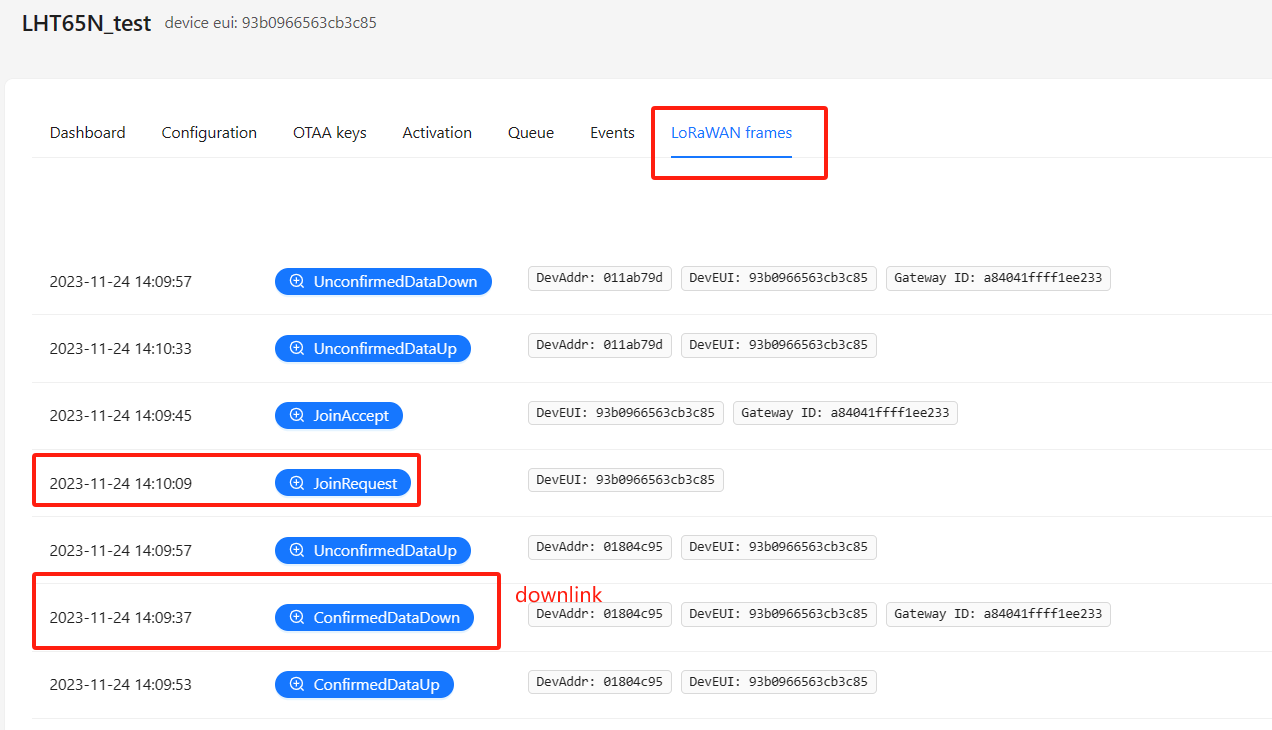Open UnconfirmedDataUp frame with DevAddr 01804c95
The image size is (1272, 730).
(373, 550)
